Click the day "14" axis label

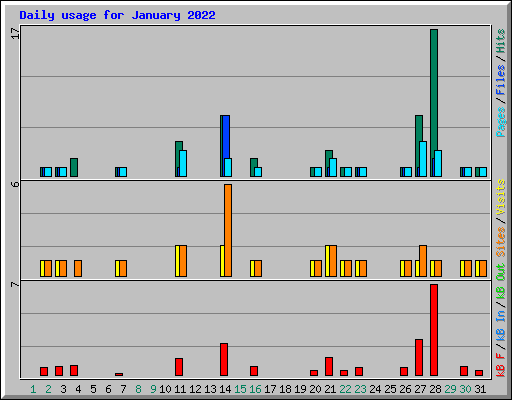click(225, 389)
